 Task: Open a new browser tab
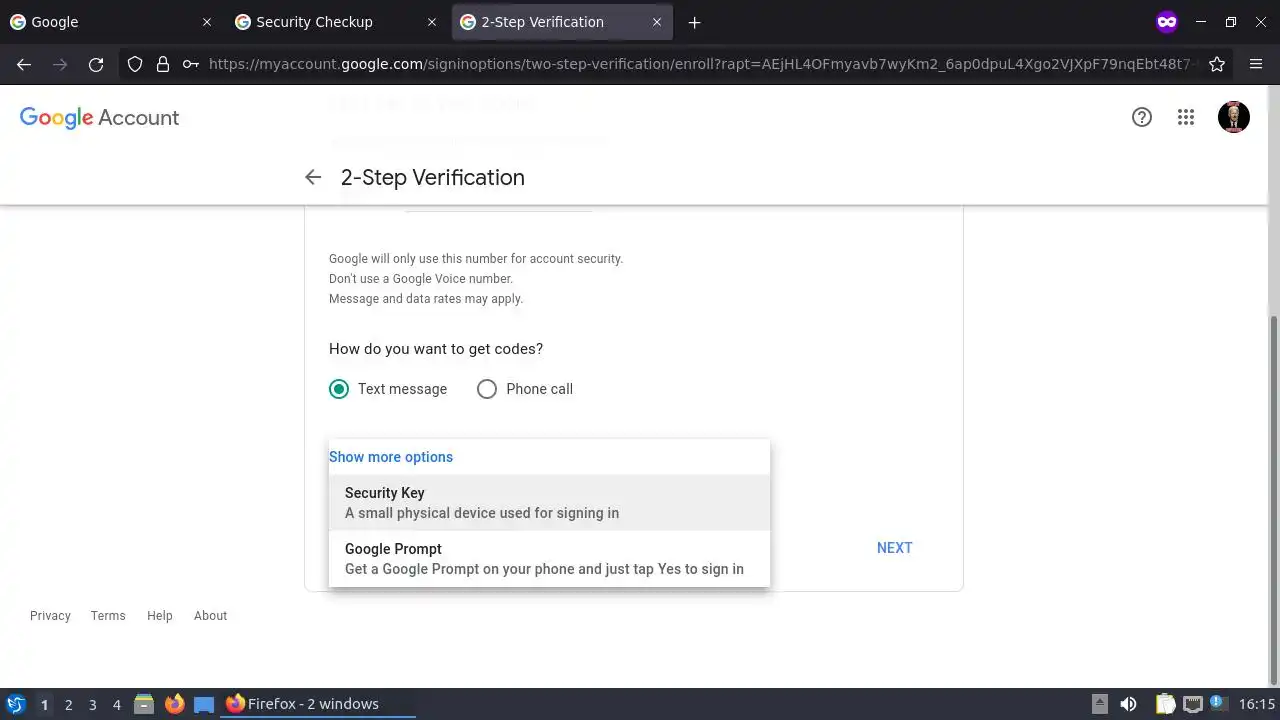pyautogui.click(x=695, y=22)
